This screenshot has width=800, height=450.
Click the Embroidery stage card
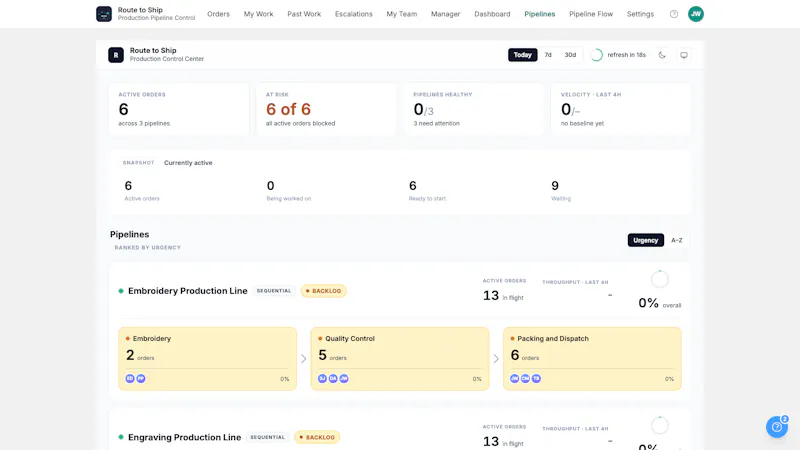tap(208, 359)
